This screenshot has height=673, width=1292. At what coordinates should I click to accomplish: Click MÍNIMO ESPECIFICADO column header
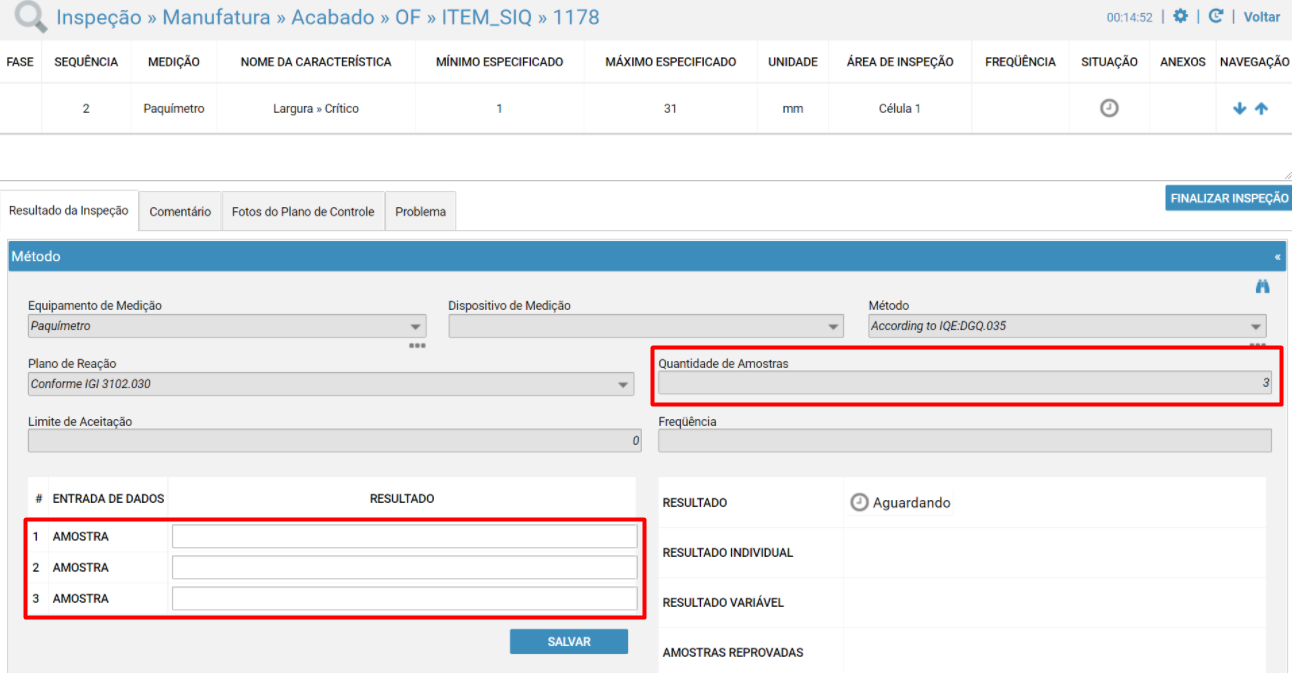click(x=500, y=62)
